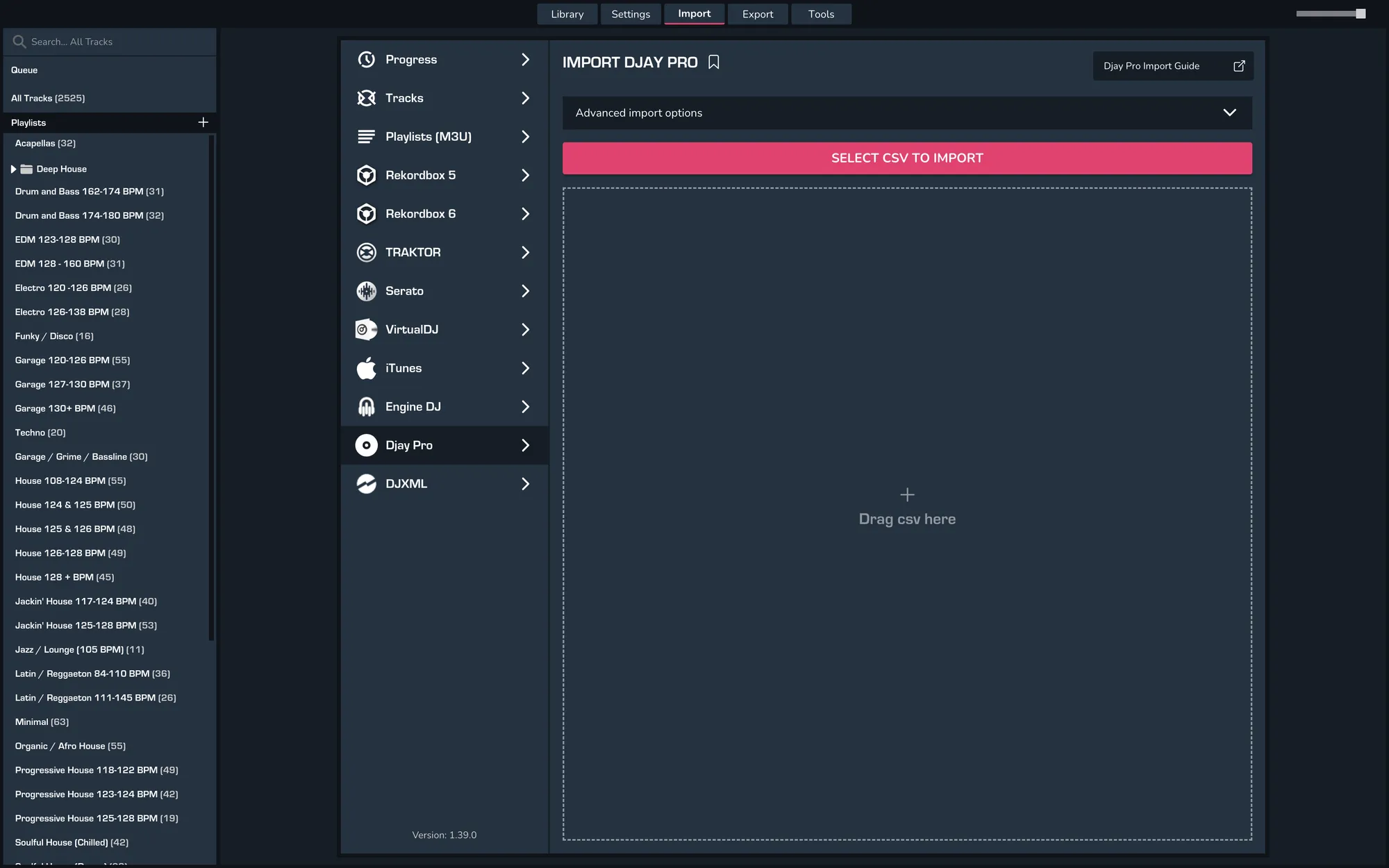Click the DJXML logo icon
The height and width of the screenshot is (868, 1389).
pyautogui.click(x=366, y=484)
